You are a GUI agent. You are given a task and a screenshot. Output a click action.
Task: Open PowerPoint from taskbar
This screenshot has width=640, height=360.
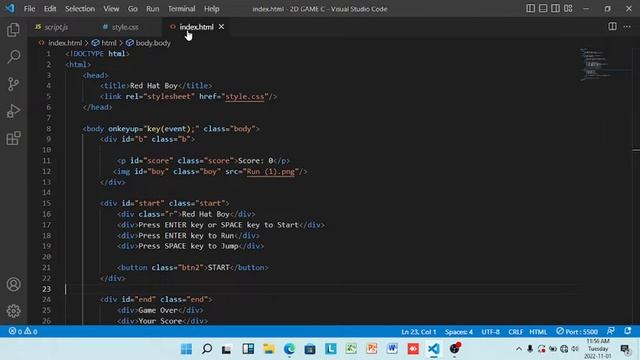[x=372, y=349]
